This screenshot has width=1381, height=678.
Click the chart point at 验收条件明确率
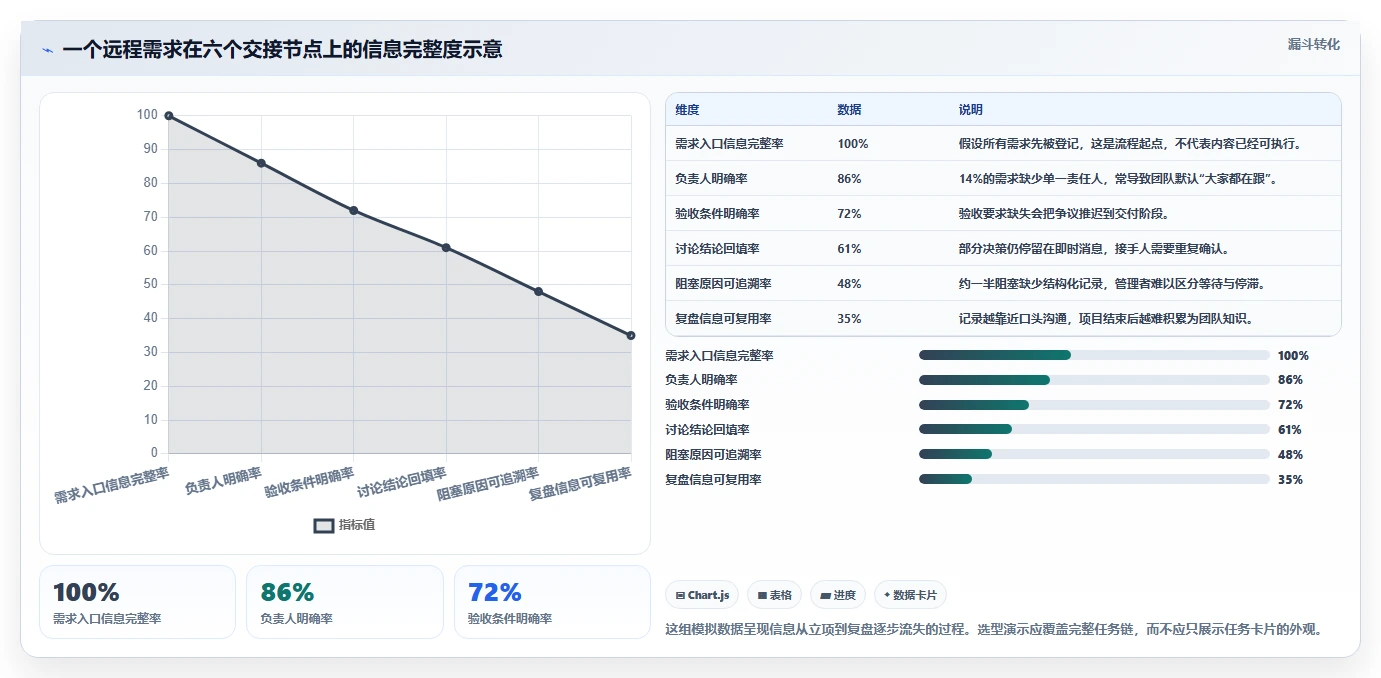click(354, 210)
